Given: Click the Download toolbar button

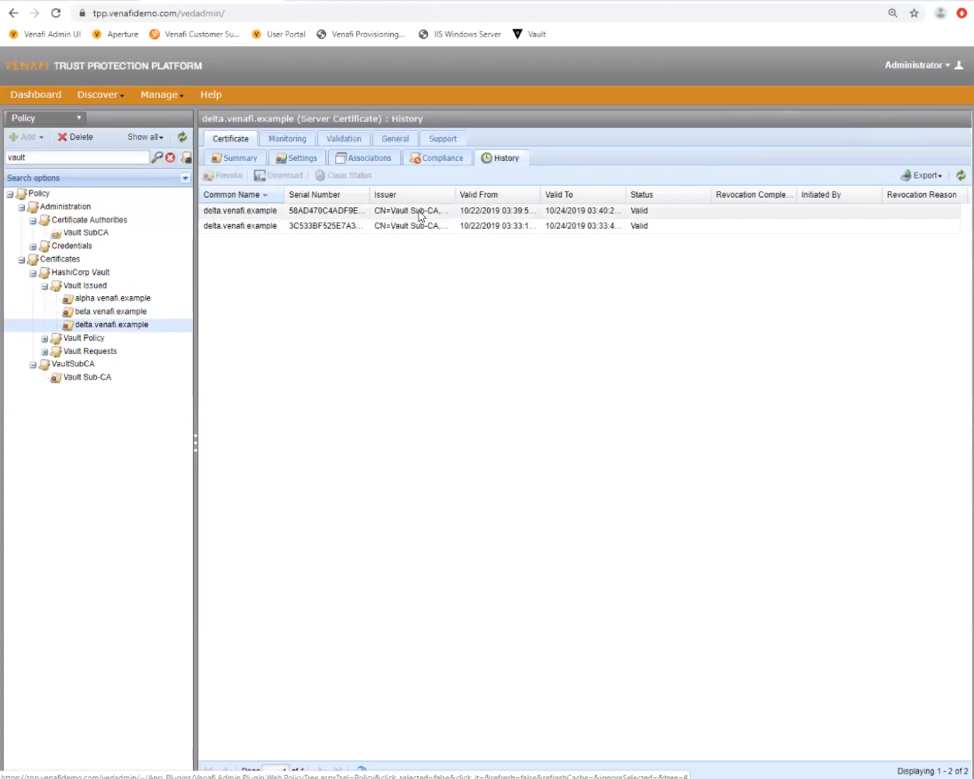Looking at the screenshot, I should 279,176.
